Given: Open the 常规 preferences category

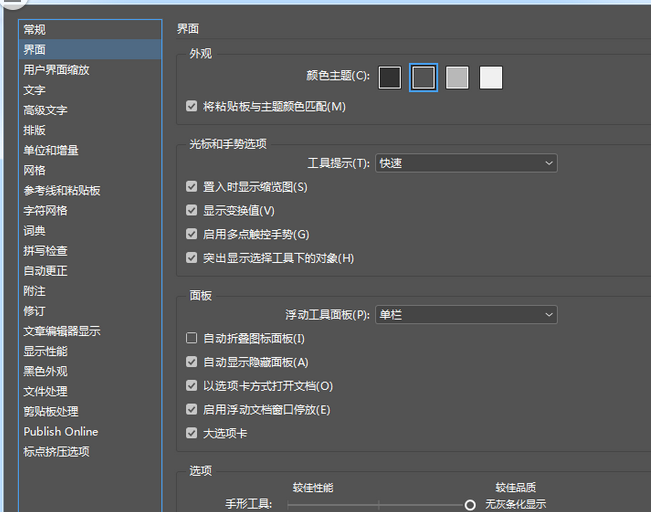Looking at the screenshot, I should click(x=35, y=30).
